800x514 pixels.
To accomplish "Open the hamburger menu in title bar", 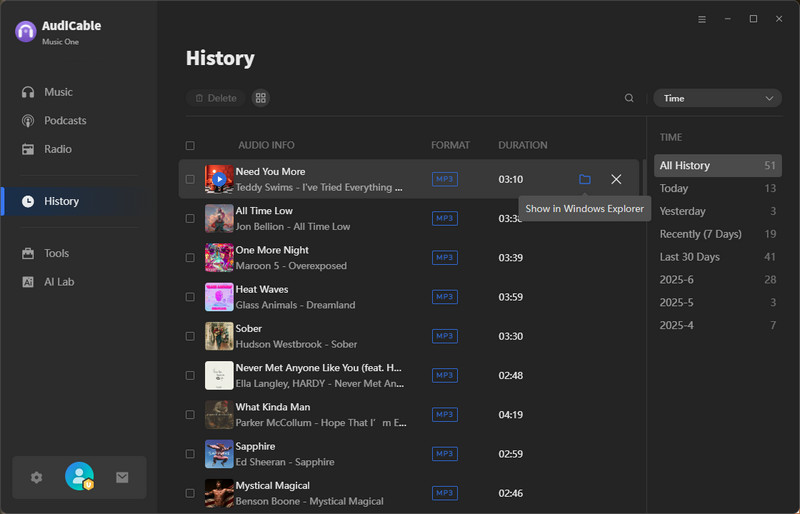I will 702,19.
